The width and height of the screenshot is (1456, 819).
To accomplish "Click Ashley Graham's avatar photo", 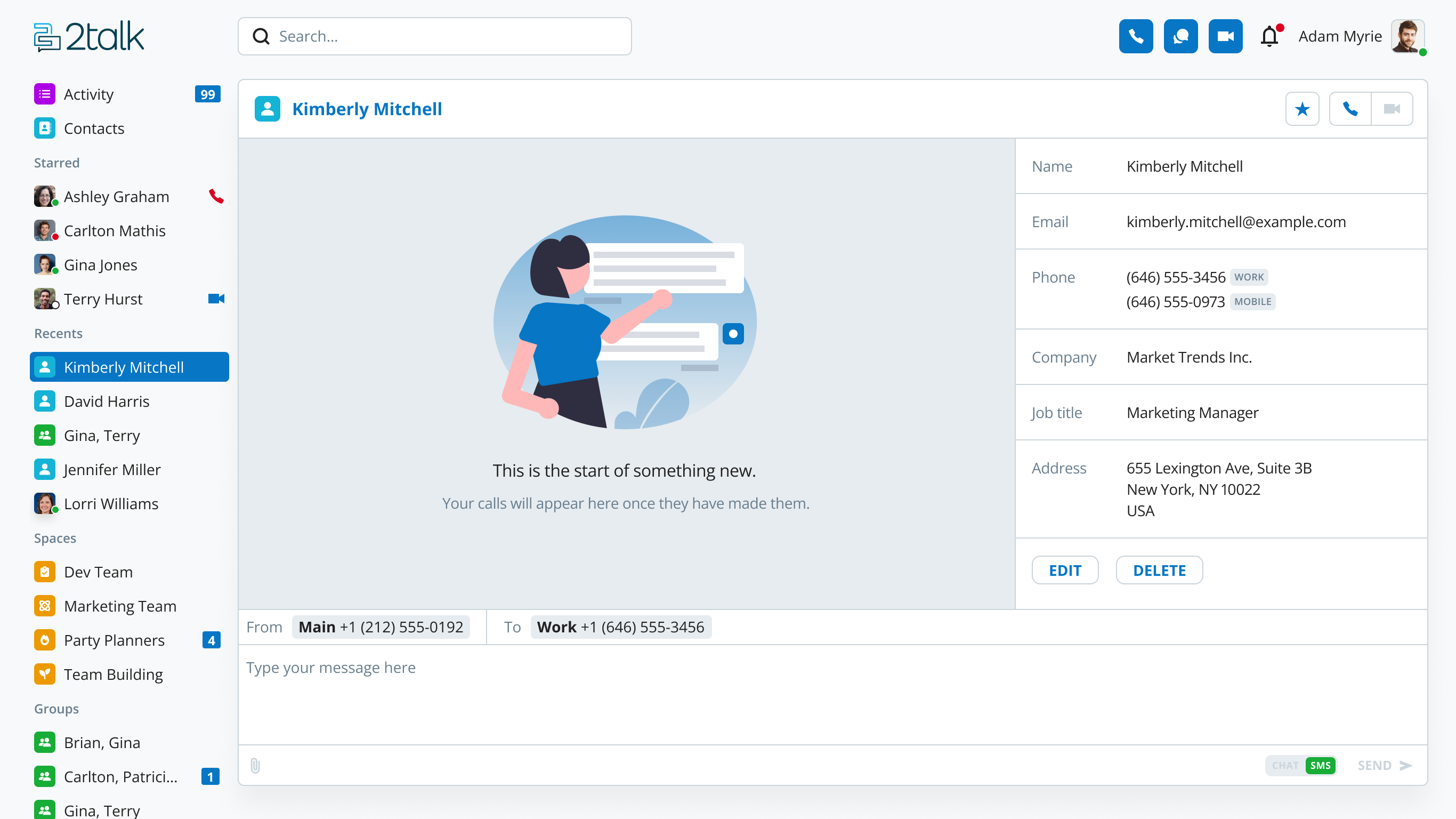I will (x=45, y=196).
